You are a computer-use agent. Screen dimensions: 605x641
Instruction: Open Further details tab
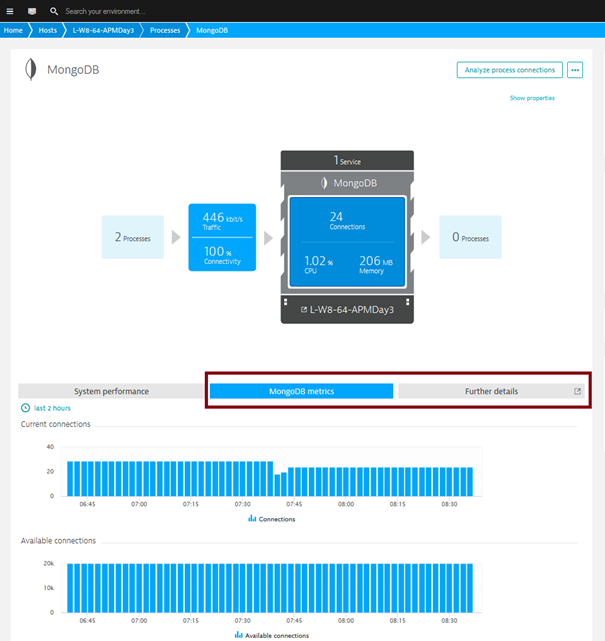491,391
